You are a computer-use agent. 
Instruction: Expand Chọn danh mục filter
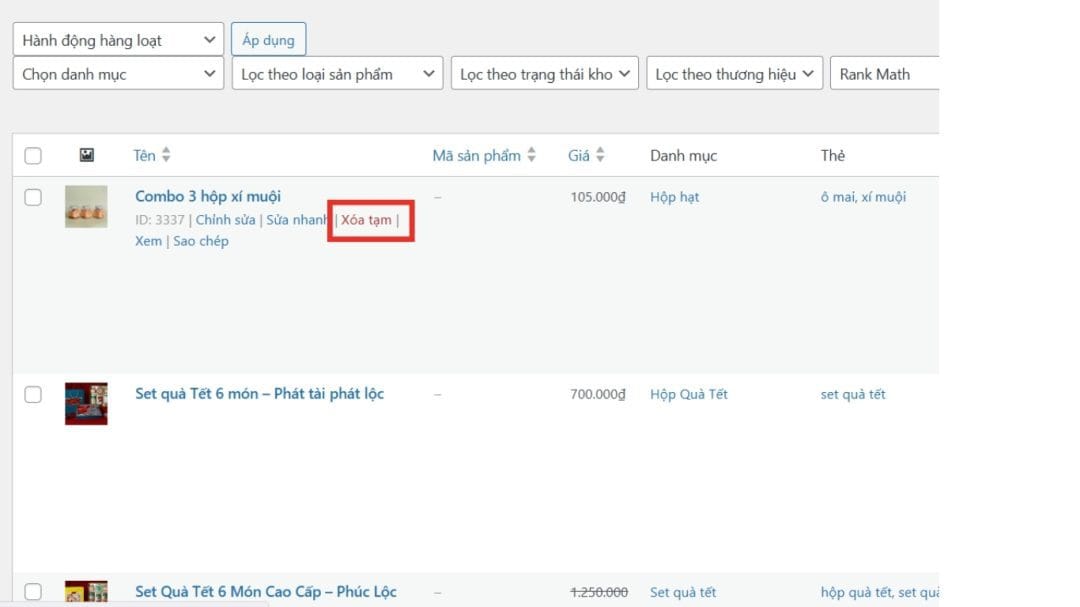pos(118,74)
